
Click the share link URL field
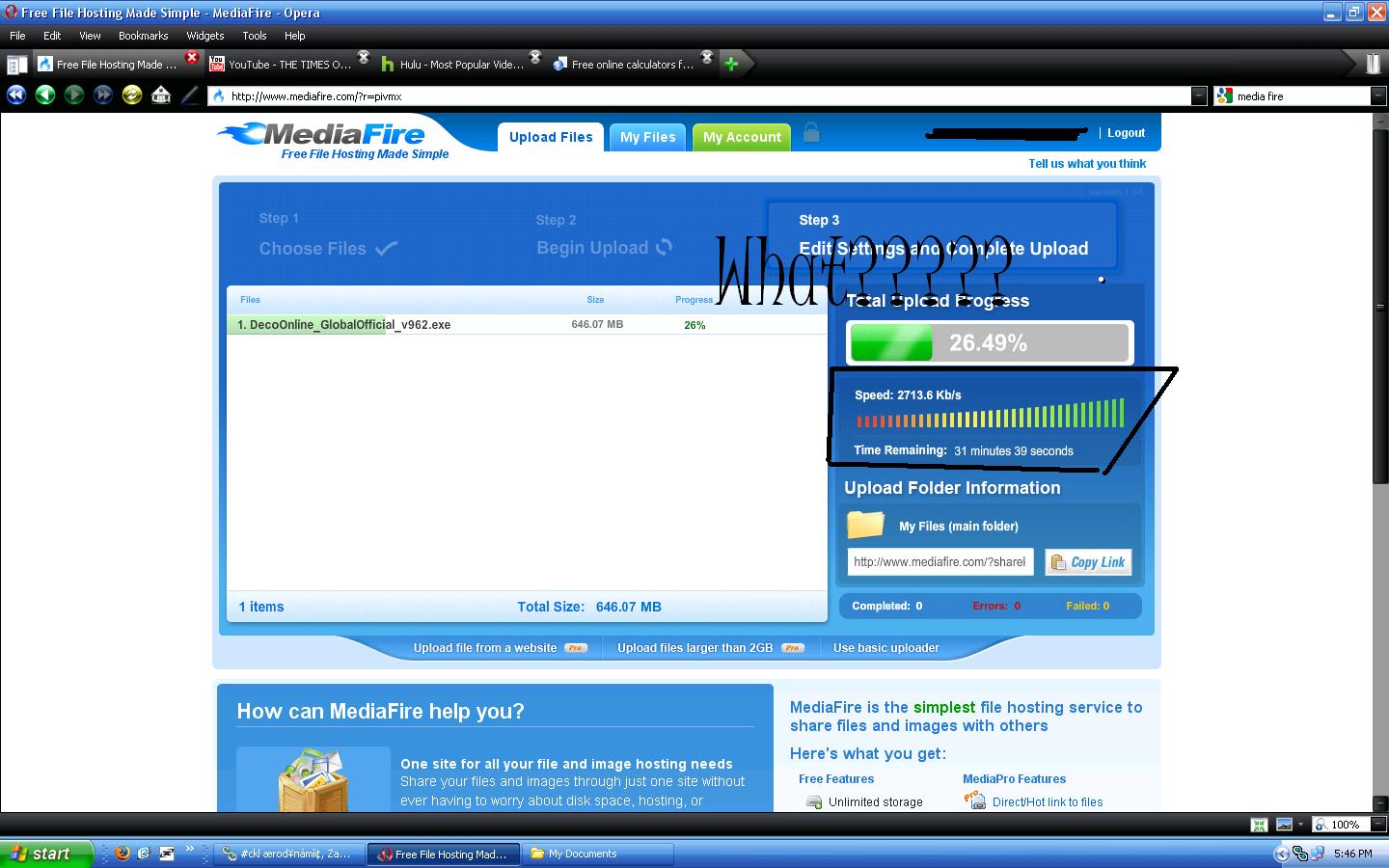(940, 562)
